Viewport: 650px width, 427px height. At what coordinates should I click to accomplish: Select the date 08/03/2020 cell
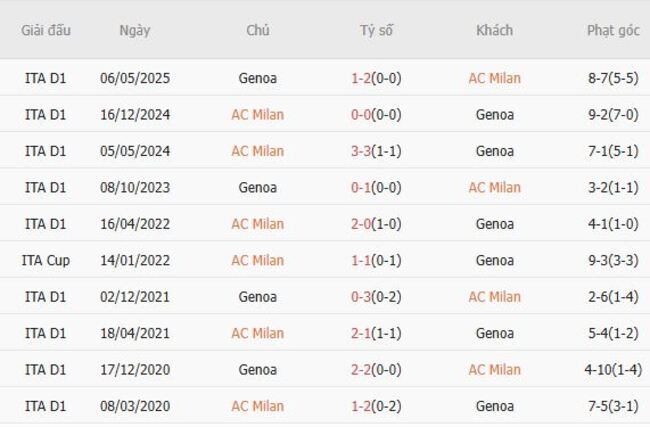pos(135,406)
